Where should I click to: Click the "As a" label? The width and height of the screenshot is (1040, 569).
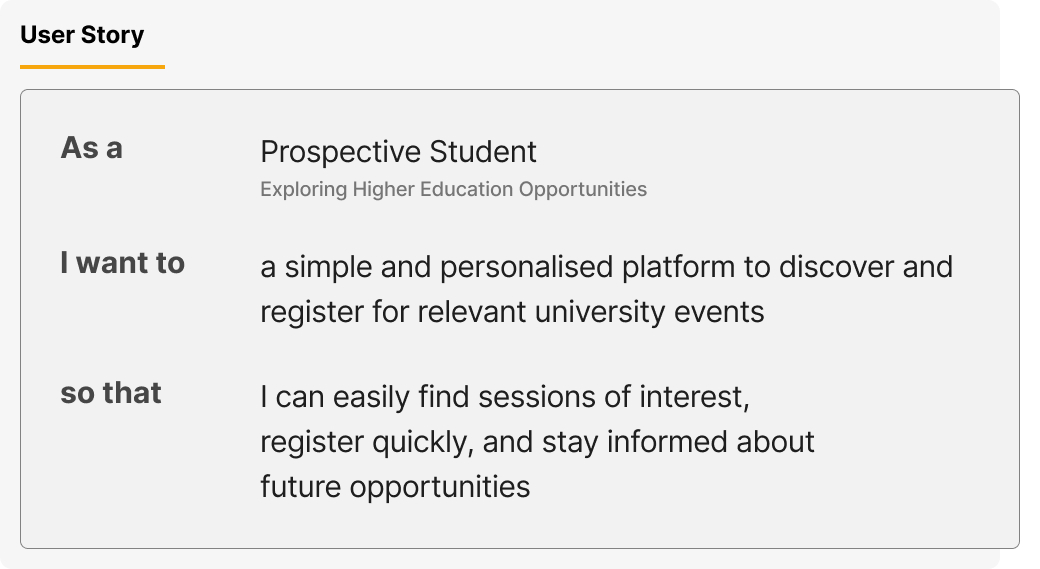92,148
